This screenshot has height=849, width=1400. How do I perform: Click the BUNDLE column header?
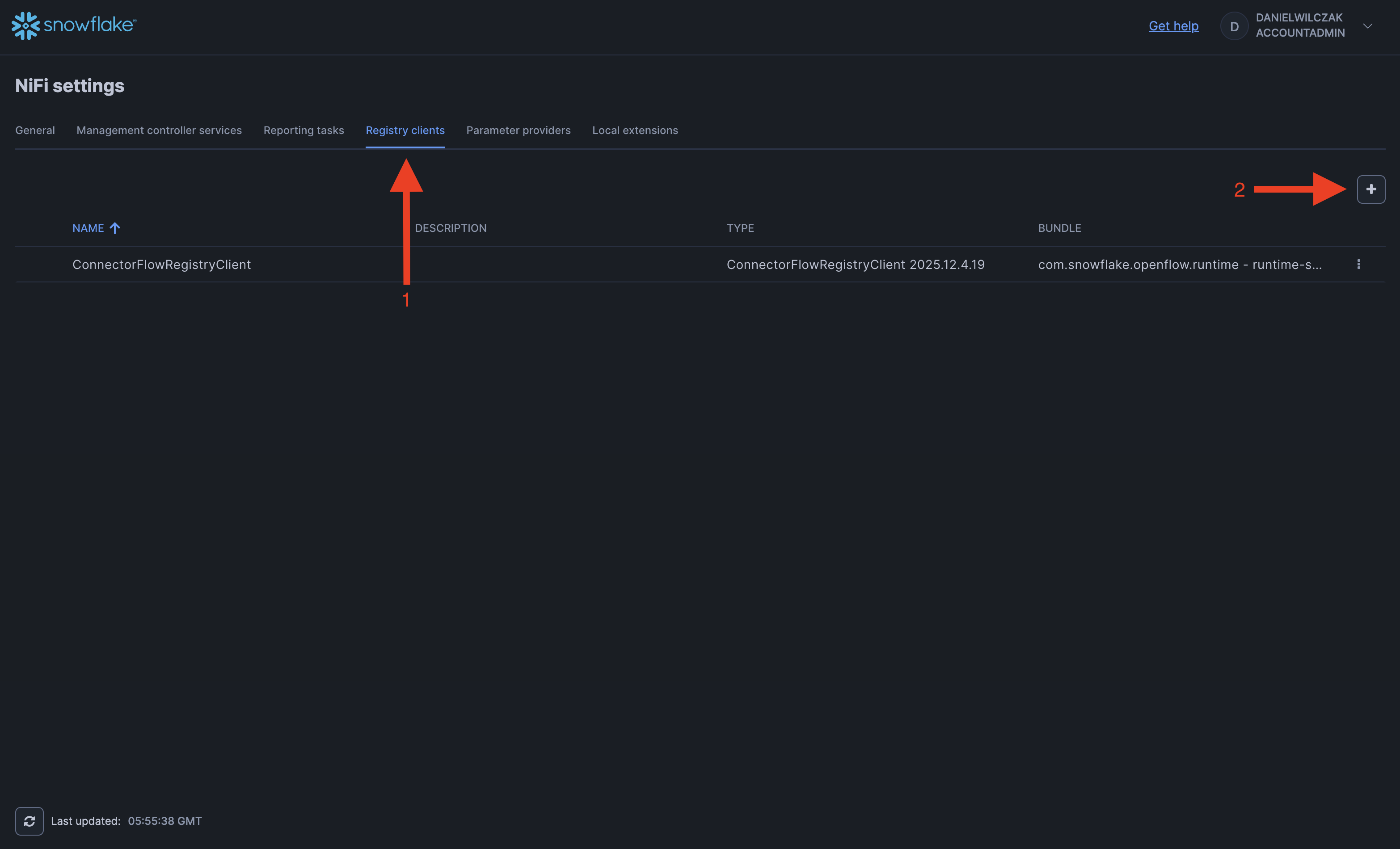coord(1059,228)
